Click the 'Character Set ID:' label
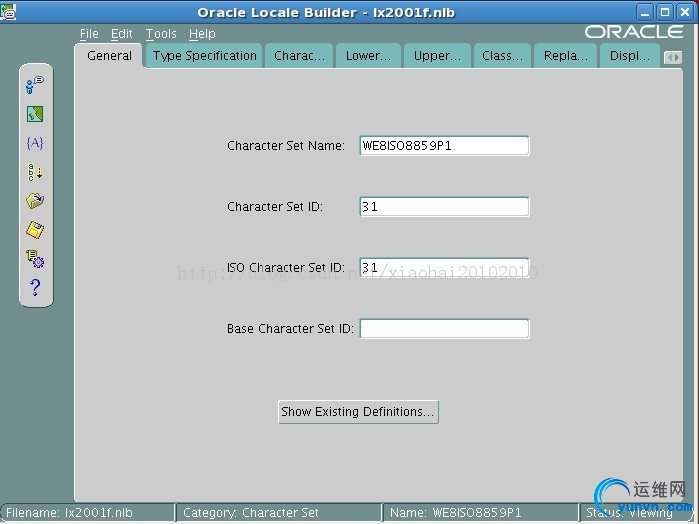 pos(275,206)
